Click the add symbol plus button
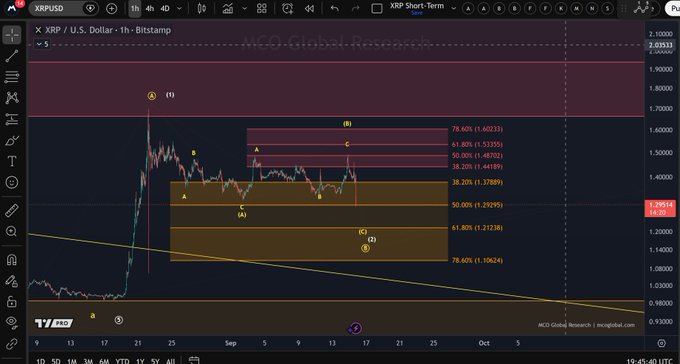This screenshot has width=680, height=364. coord(111,8)
